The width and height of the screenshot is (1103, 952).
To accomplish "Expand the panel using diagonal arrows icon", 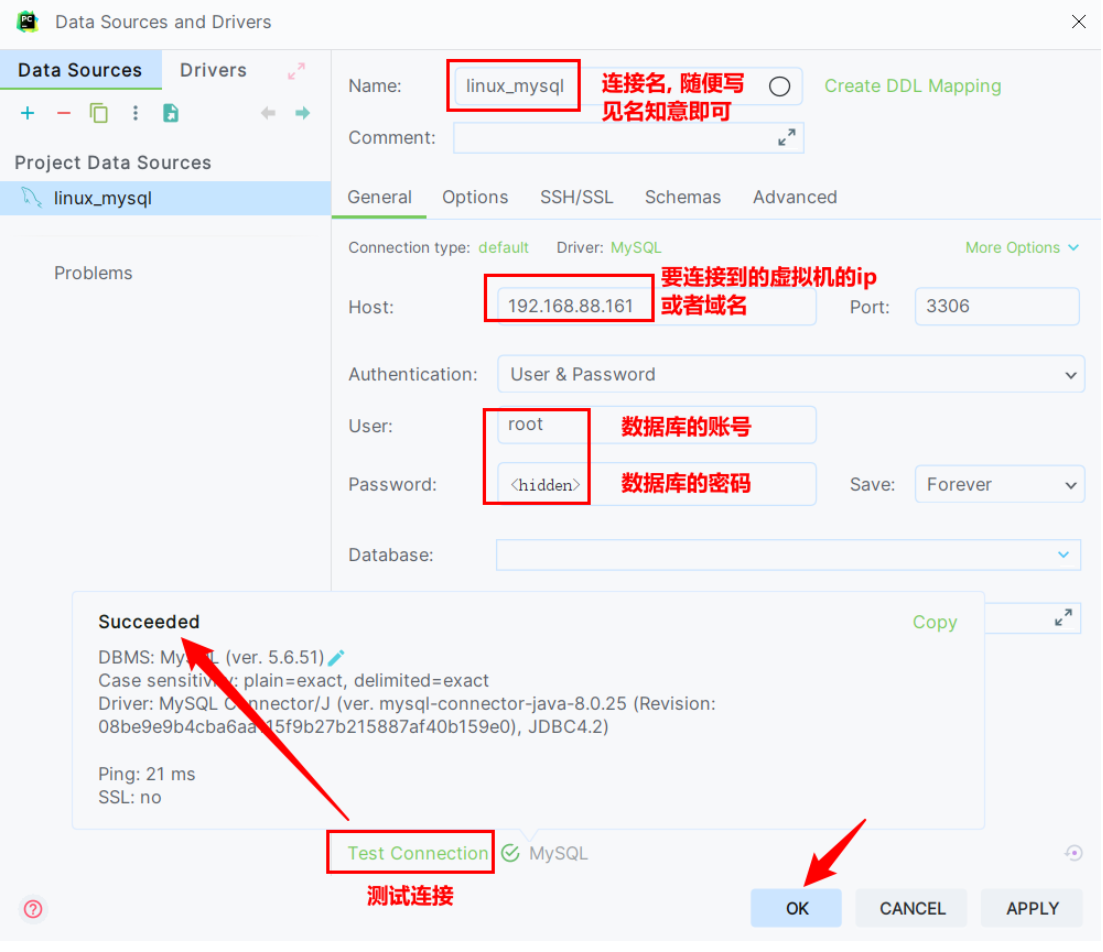I will (294, 70).
